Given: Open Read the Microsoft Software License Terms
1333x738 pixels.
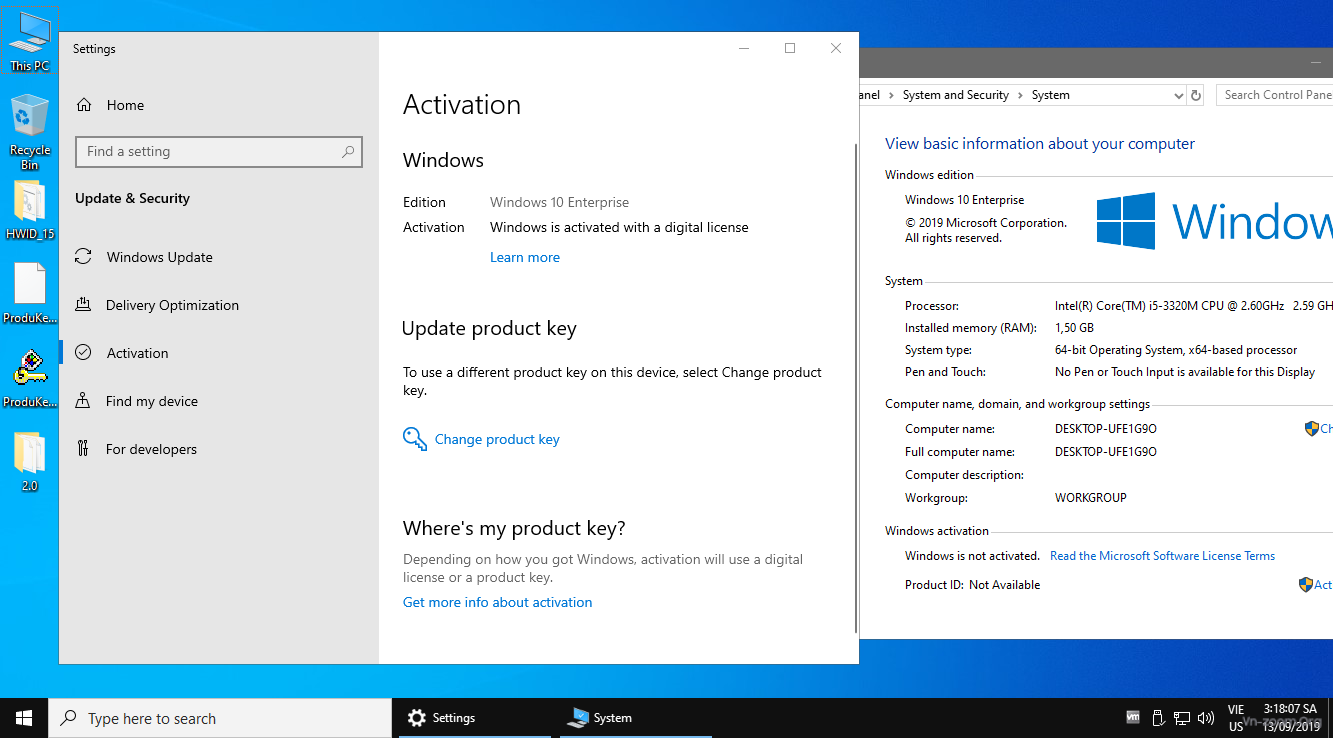Looking at the screenshot, I should pos(1162,556).
